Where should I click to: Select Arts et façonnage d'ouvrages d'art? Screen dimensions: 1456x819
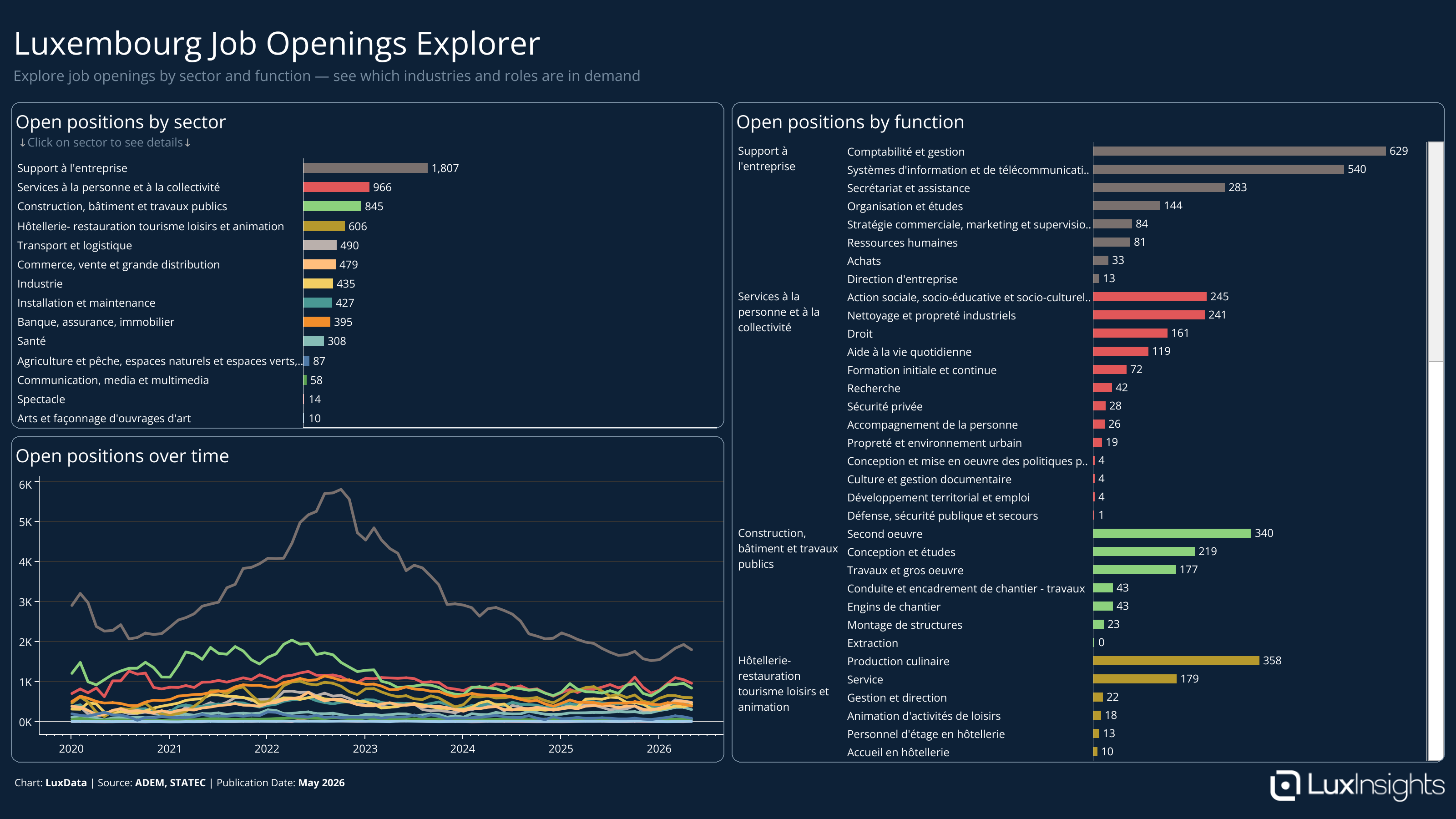coord(104,419)
